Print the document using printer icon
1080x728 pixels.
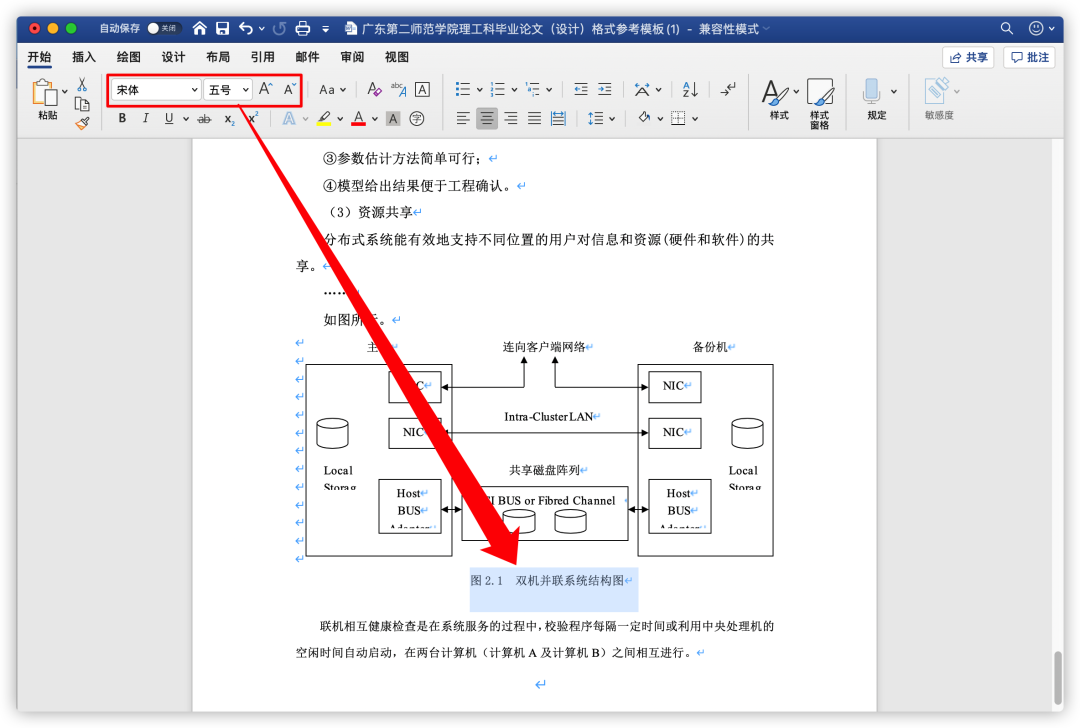pyautogui.click(x=302, y=28)
